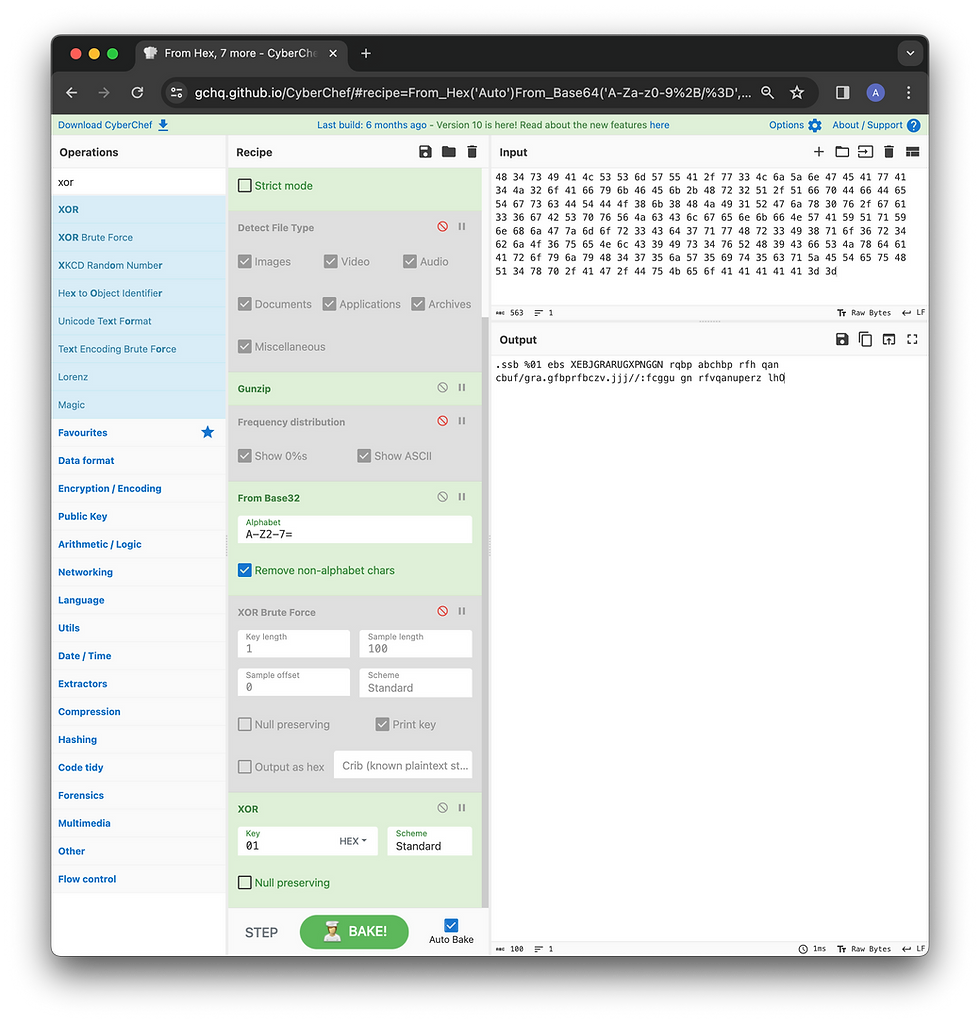980x1024 pixels.
Task: Open the XOR Scheme Standard dropdown
Action: click(430, 840)
